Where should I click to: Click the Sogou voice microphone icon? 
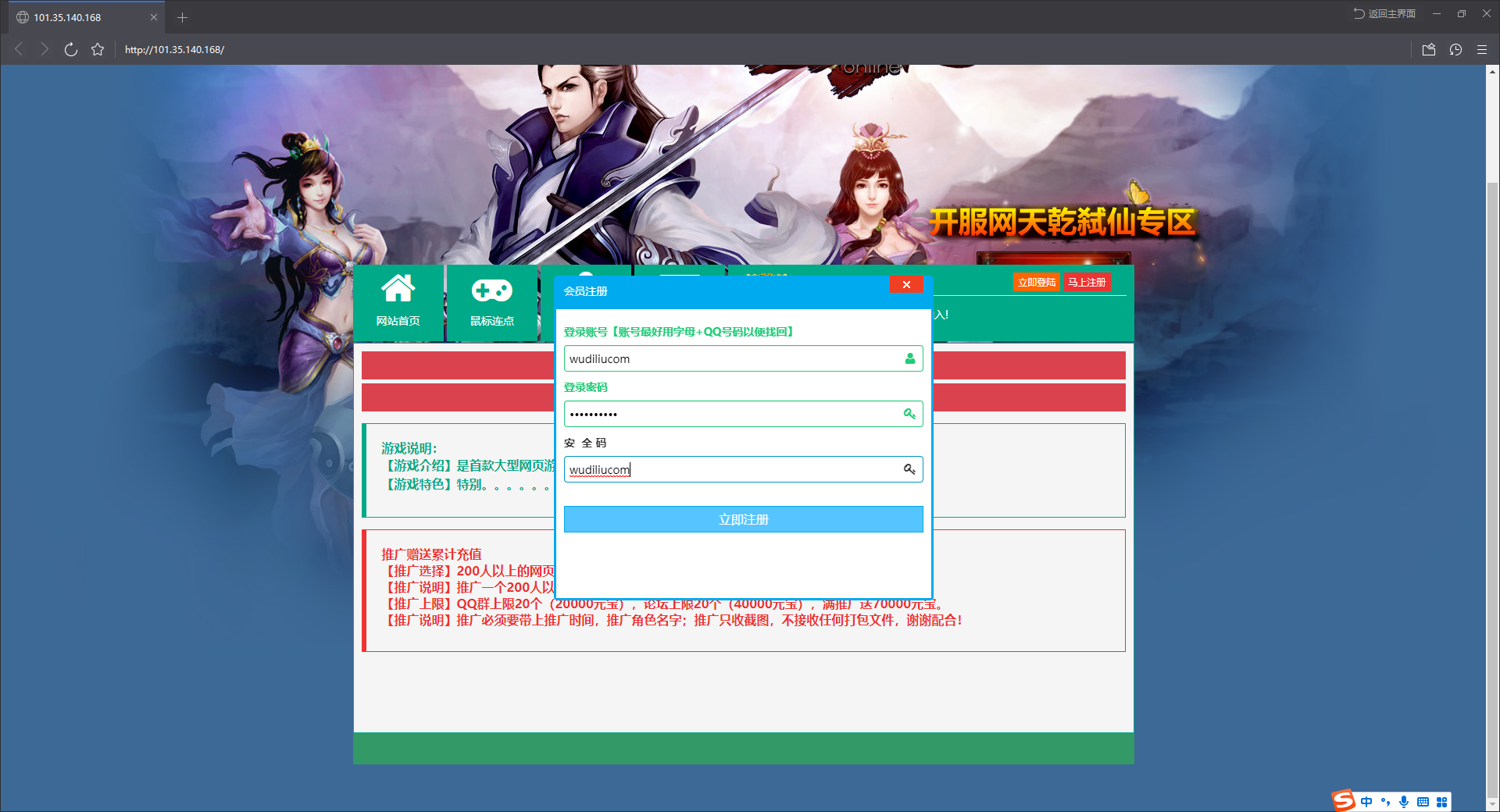click(x=1404, y=802)
